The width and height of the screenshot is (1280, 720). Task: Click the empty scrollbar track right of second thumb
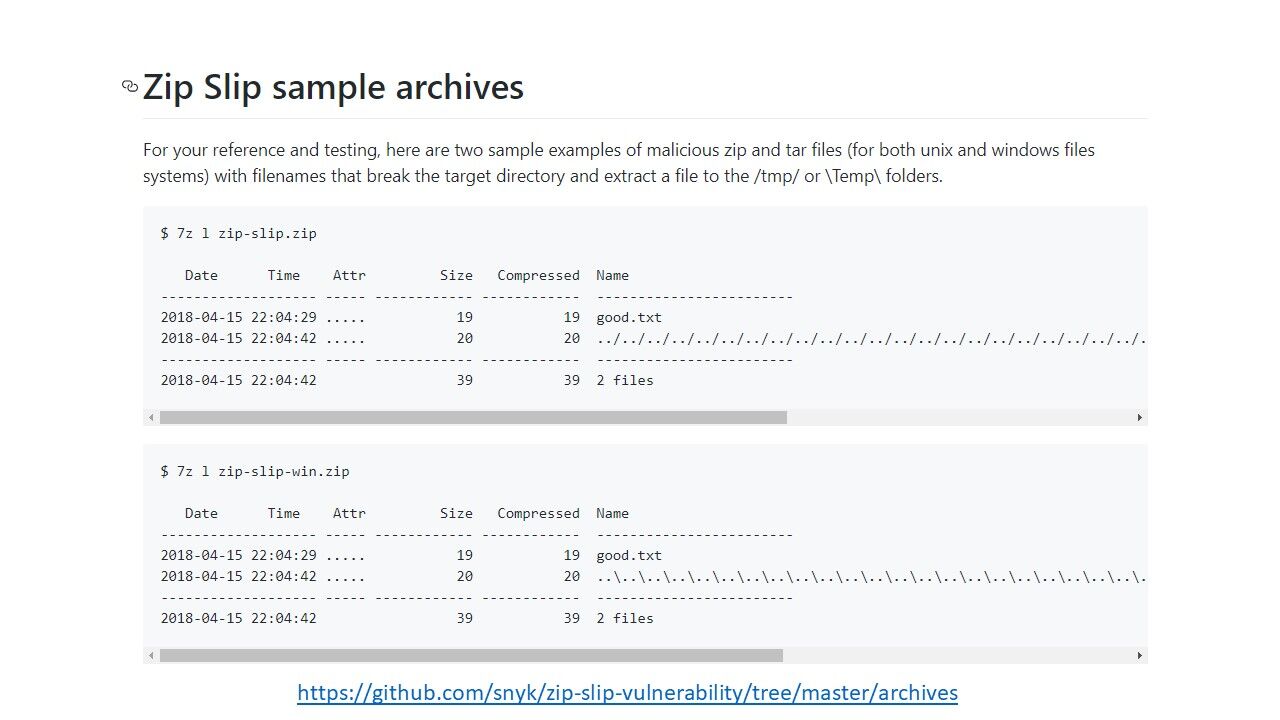[x=957, y=655]
